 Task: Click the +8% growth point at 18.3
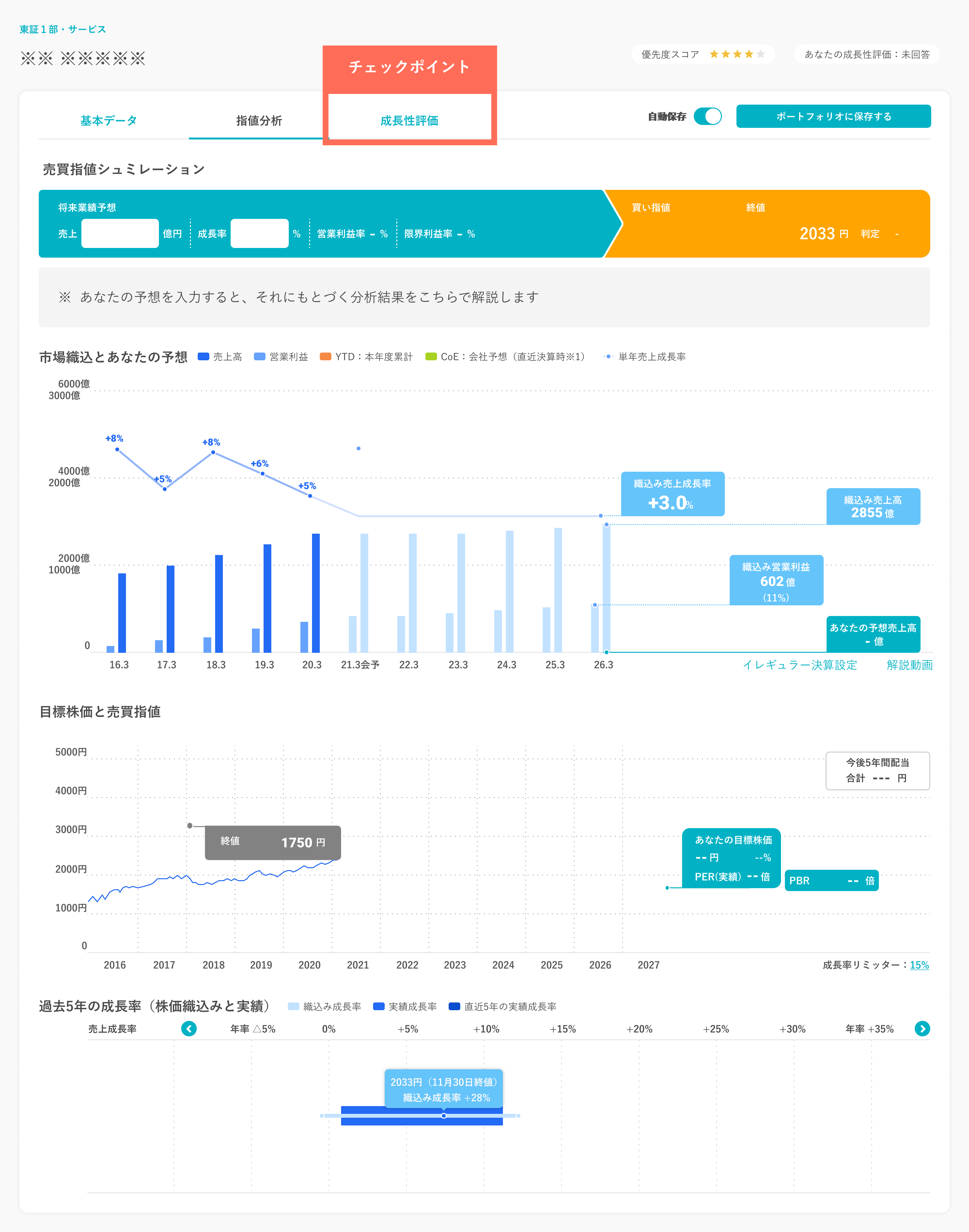tap(213, 452)
